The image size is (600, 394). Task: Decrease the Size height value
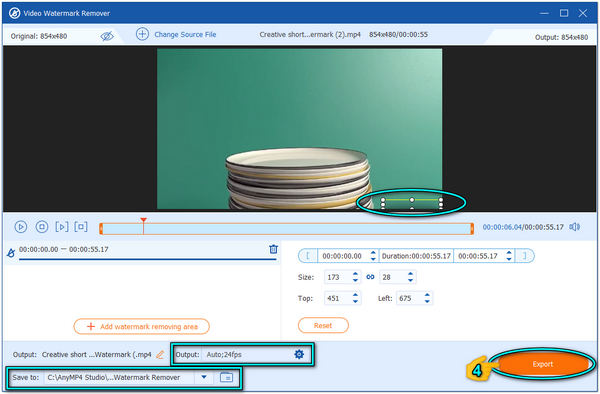(411, 280)
